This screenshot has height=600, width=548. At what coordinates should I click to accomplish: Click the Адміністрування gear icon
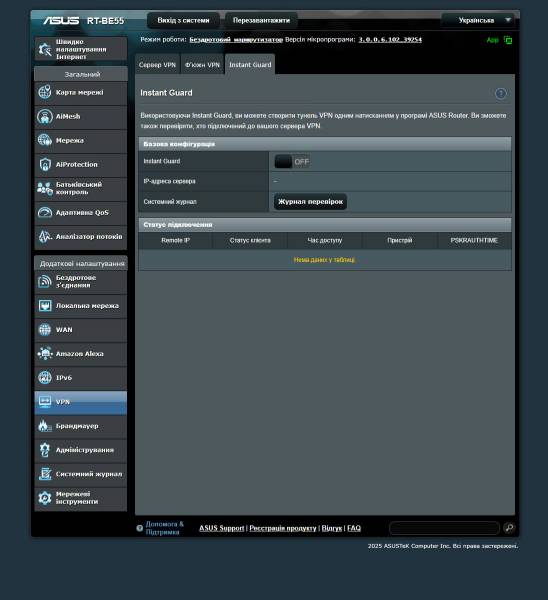point(45,450)
